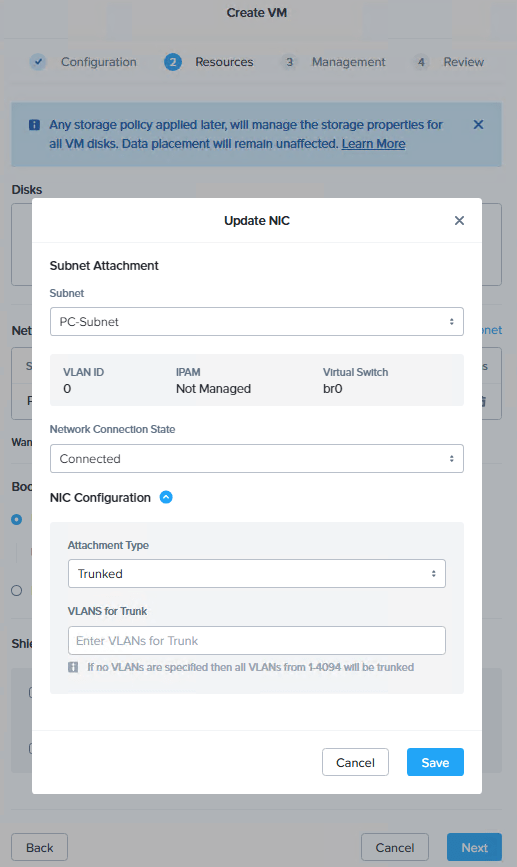Screen dimensions: 517x867
Task: Collapse the NIC Configuration section chevron
Action: tap(166, 497)
